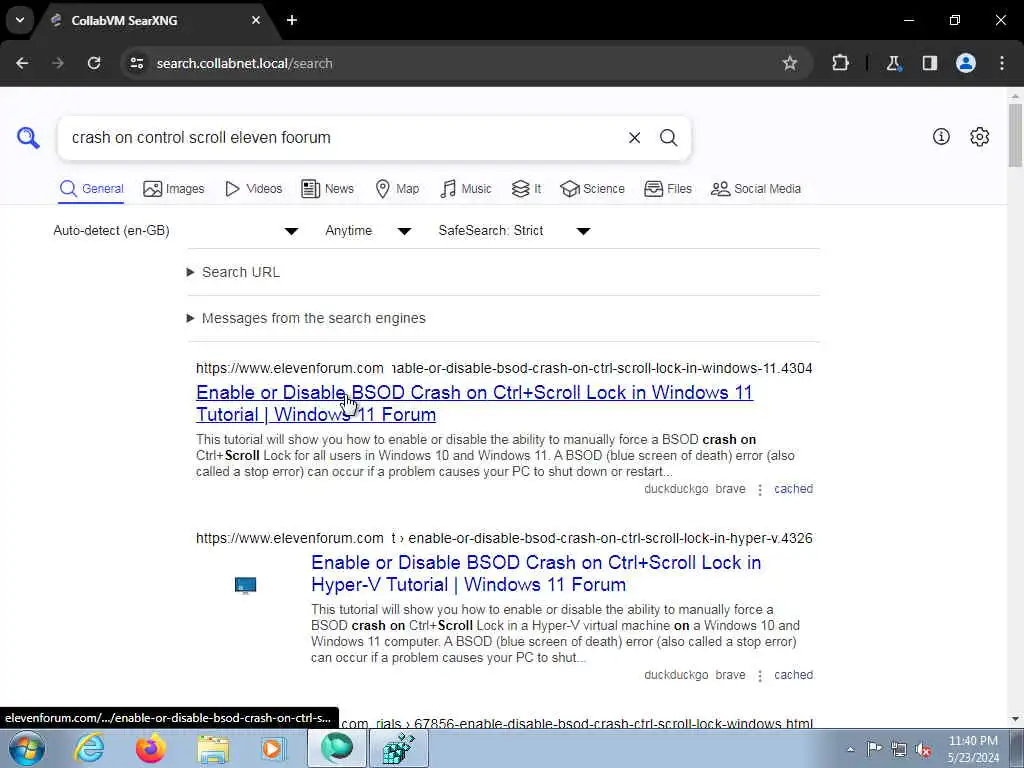Submit search with the magnifier button
The width and height of the screenshot is (1024, 768).
(668, 138)
